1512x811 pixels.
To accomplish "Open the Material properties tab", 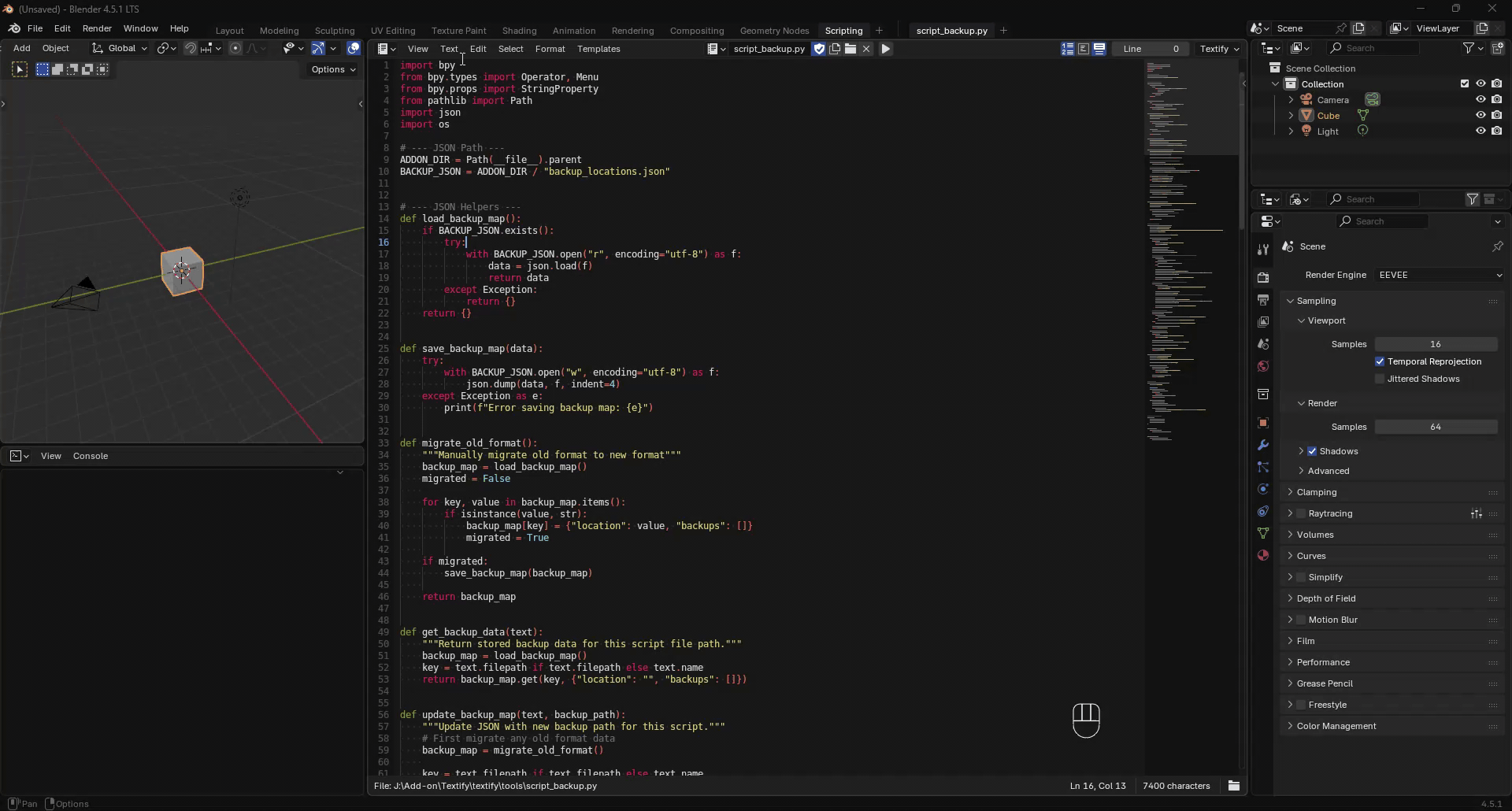I will tap(1263, 555).
